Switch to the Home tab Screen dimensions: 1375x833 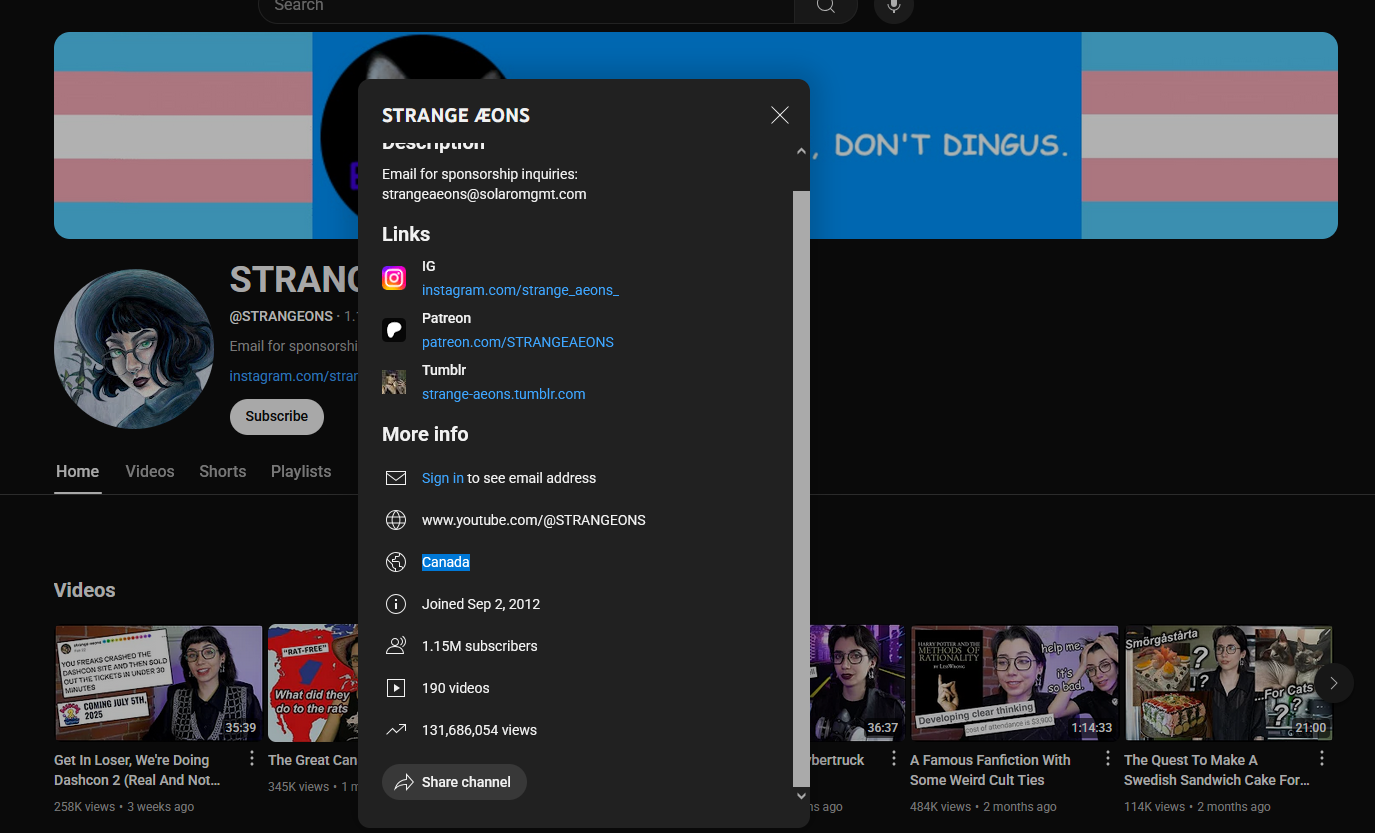[x=78, y=472]
